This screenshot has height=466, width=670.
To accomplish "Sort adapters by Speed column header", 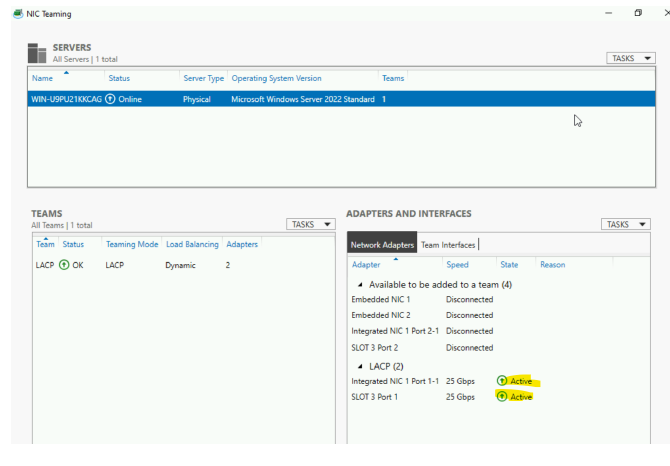I will (457, 264).
